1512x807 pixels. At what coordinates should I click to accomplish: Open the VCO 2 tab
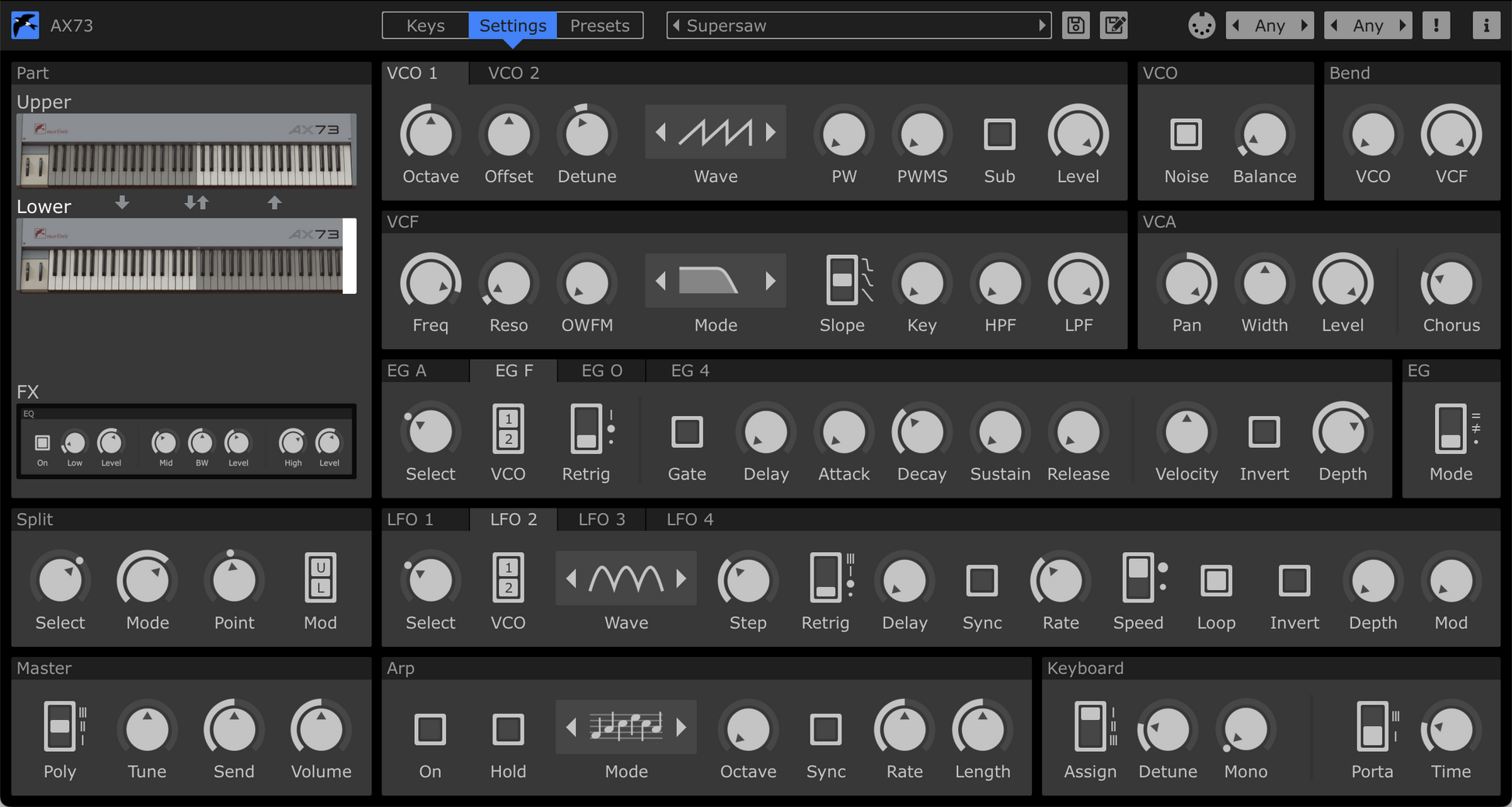point(514,73)
